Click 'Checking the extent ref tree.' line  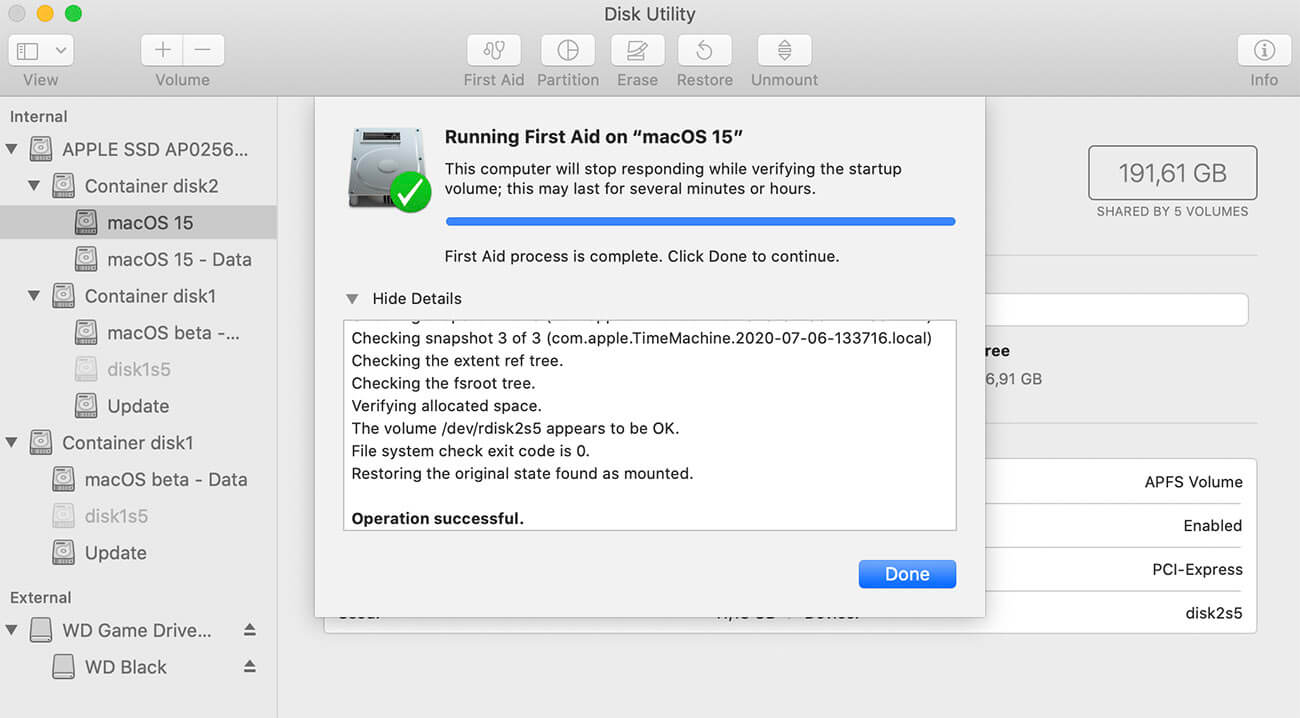(x=457, y=361)
